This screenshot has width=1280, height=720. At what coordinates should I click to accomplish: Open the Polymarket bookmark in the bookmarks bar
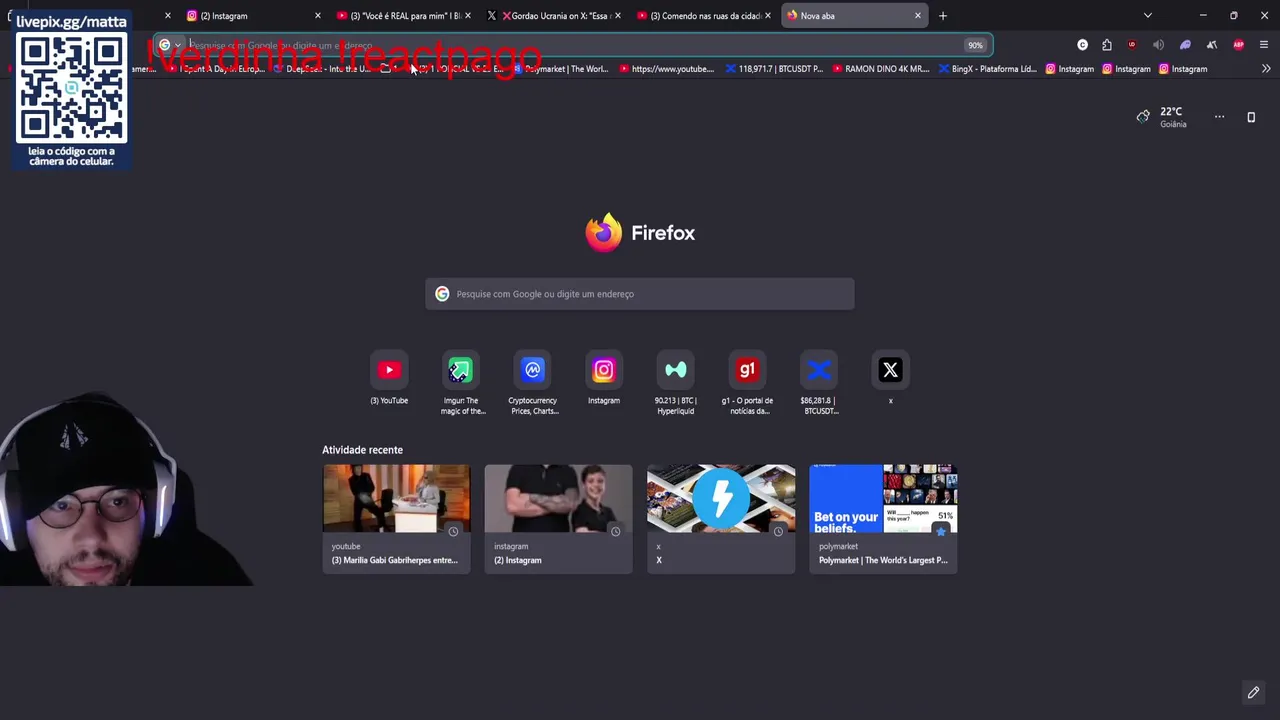[560, 69]
